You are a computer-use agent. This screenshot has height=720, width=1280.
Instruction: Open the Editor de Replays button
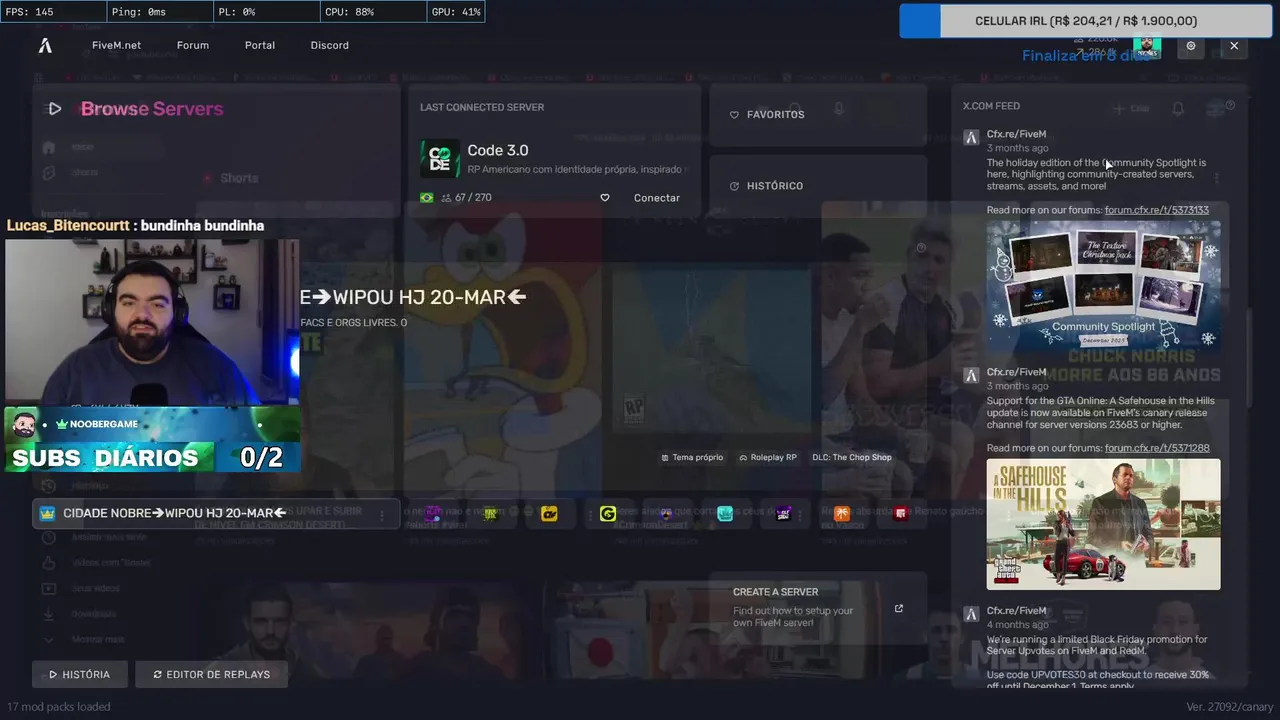(x=211, y=675)
